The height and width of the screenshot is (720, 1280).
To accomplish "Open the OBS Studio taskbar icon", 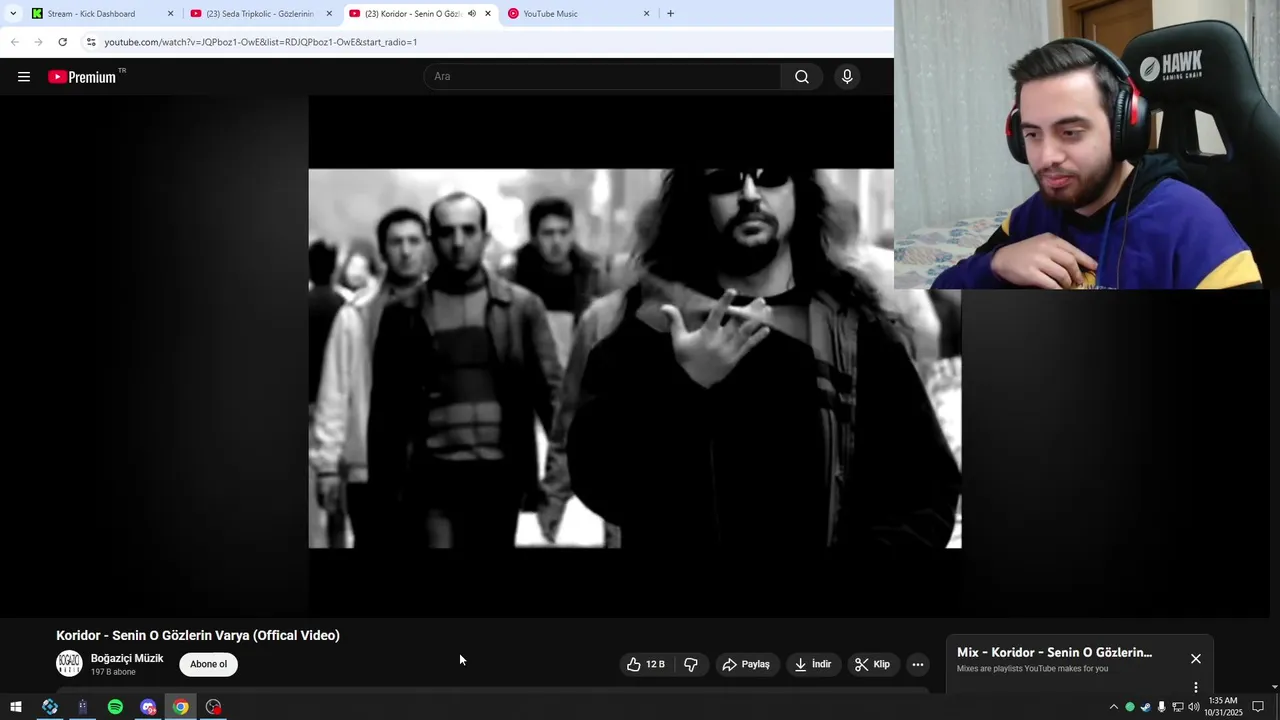I will pos(213,707).
